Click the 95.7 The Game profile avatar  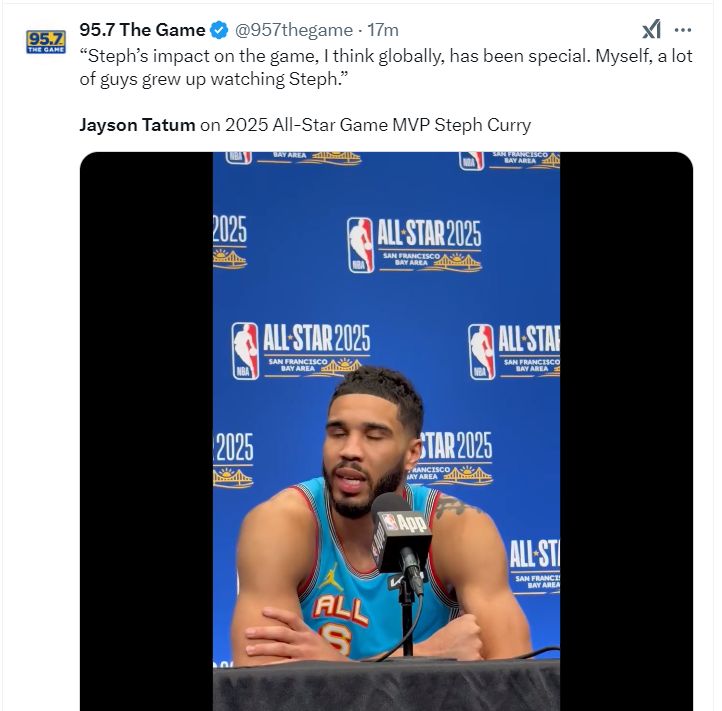click(44, 41)
